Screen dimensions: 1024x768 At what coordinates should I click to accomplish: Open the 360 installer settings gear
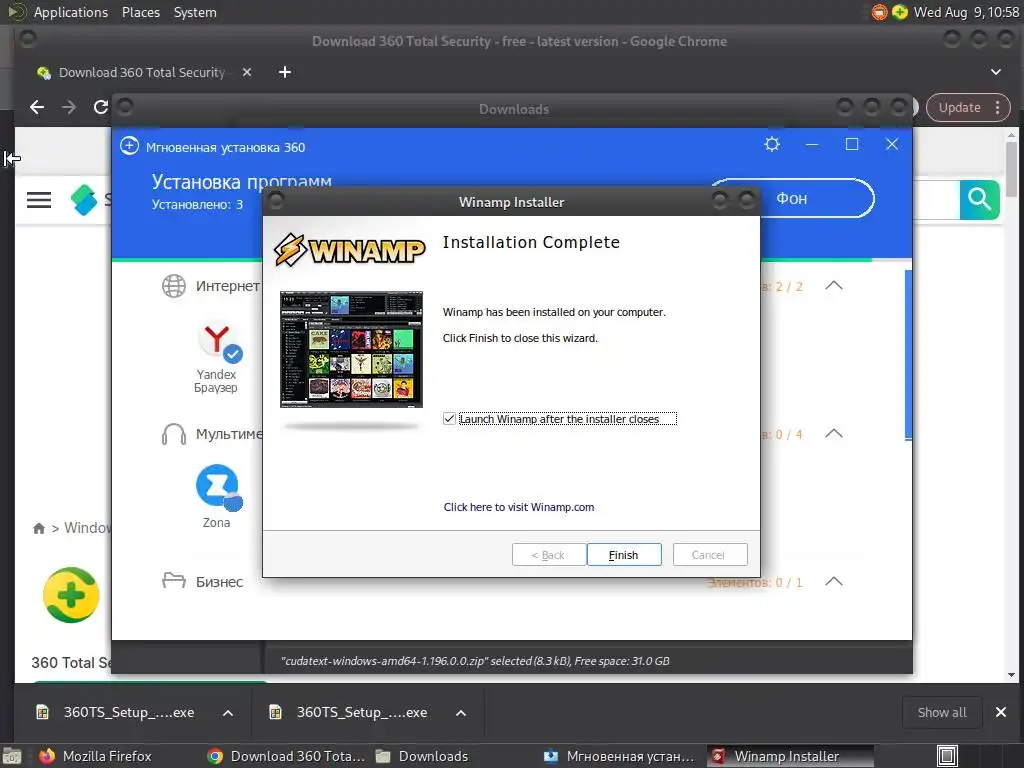click(772, 144)
